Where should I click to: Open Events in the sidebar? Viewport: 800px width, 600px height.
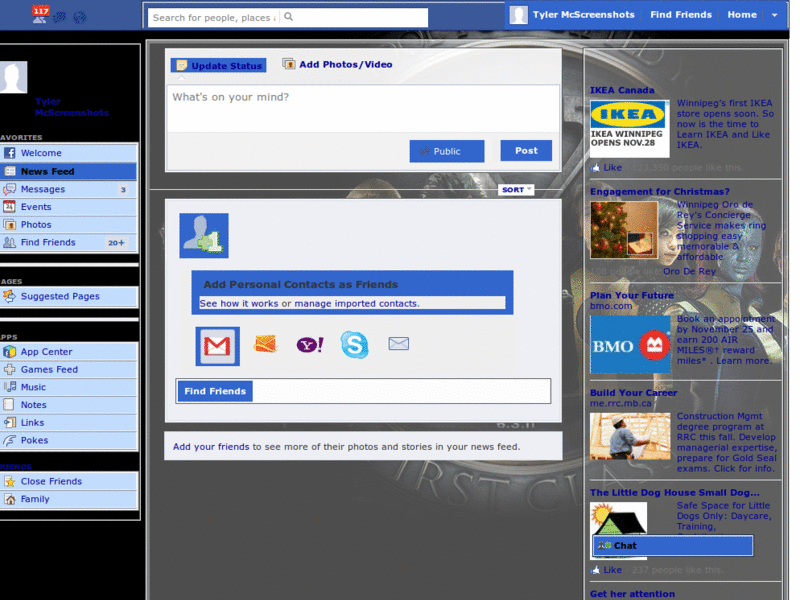pos(69,207)
